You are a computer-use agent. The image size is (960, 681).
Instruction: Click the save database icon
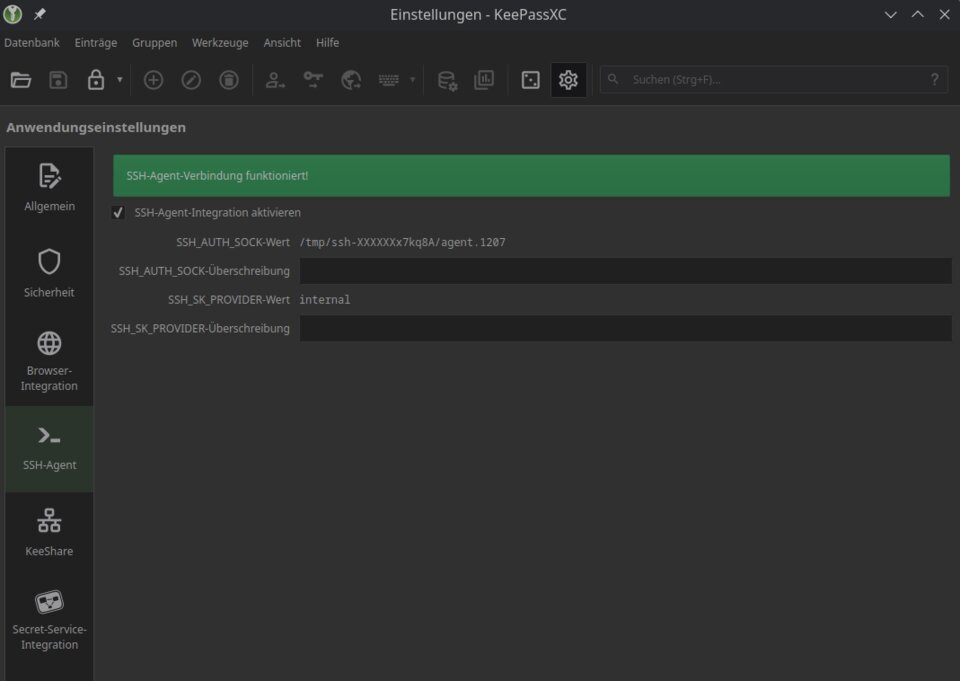[58, 80]
